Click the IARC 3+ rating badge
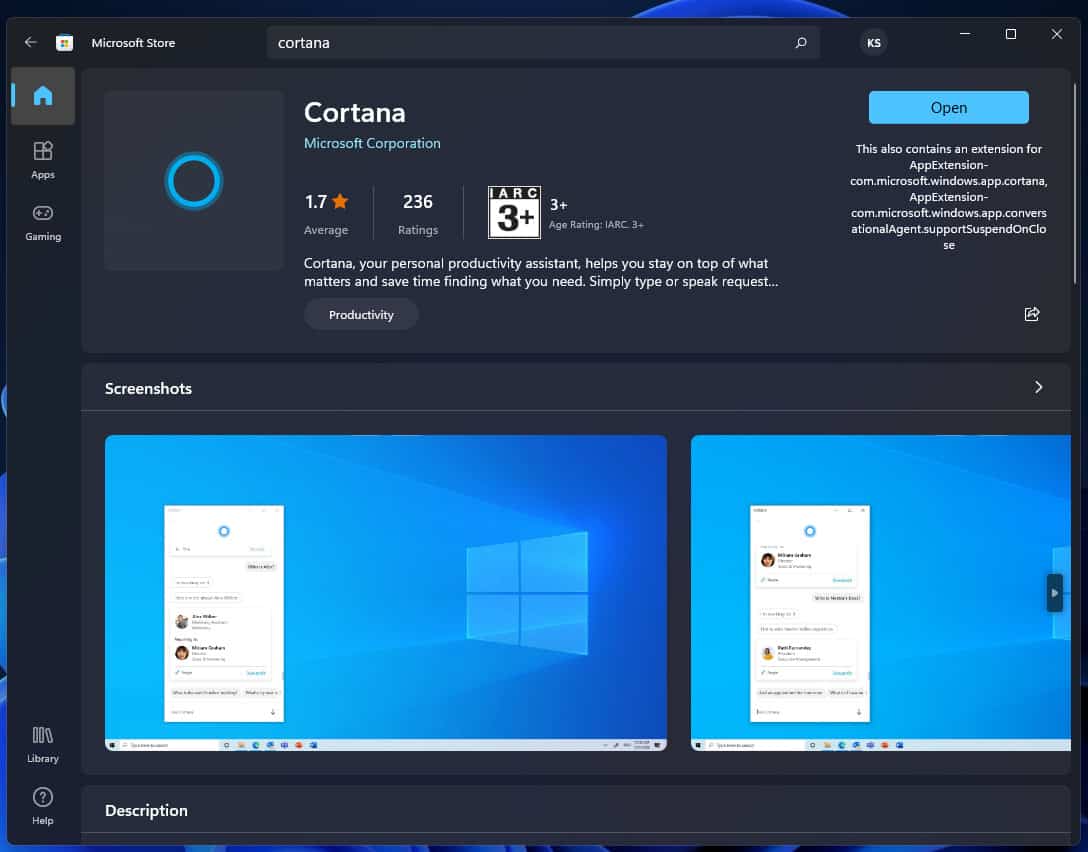1088x852 pixels. pyautogui.click(x=514, y=212)
